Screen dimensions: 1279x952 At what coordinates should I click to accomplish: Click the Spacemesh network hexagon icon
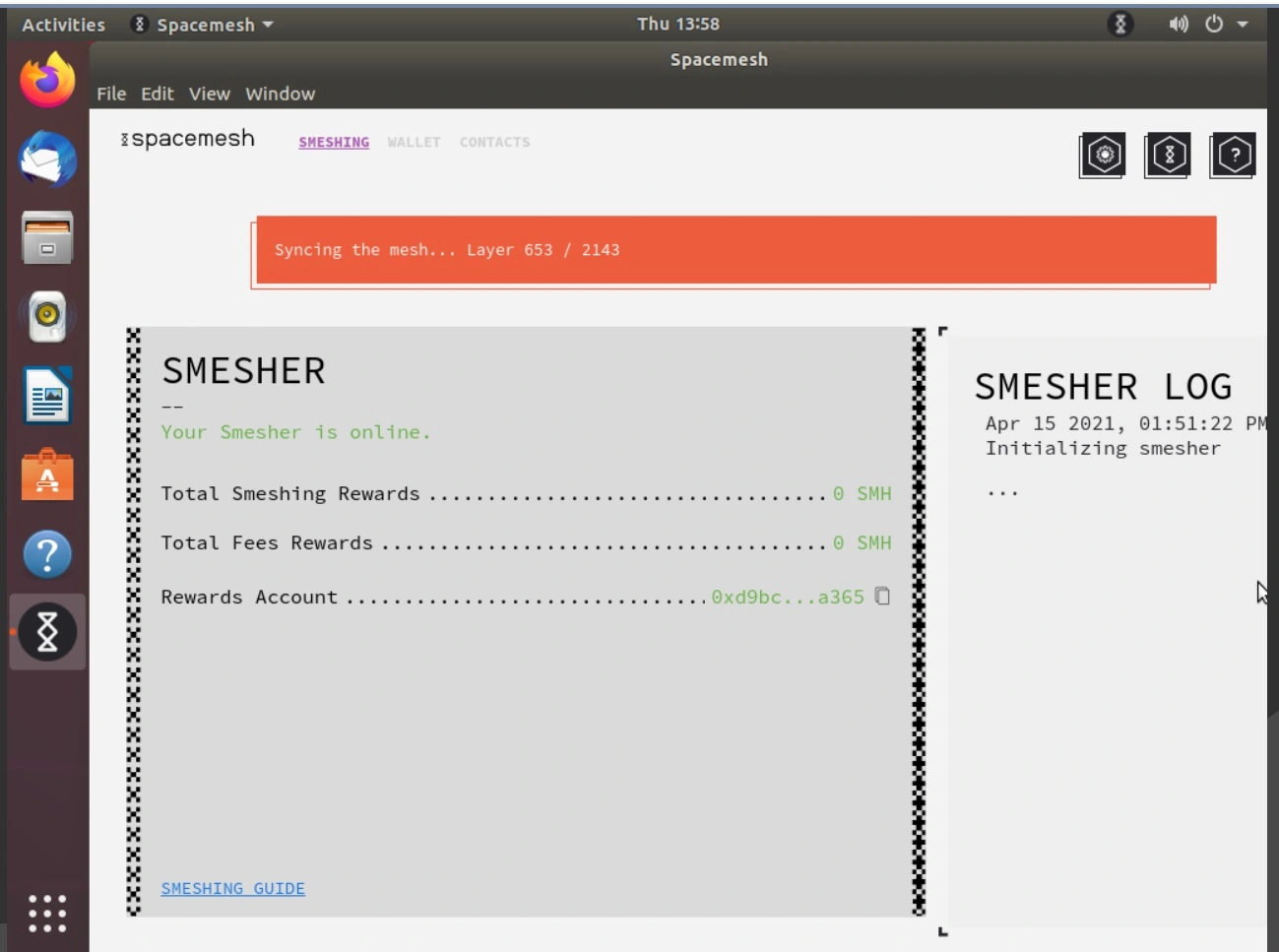tap(1169, 155)
